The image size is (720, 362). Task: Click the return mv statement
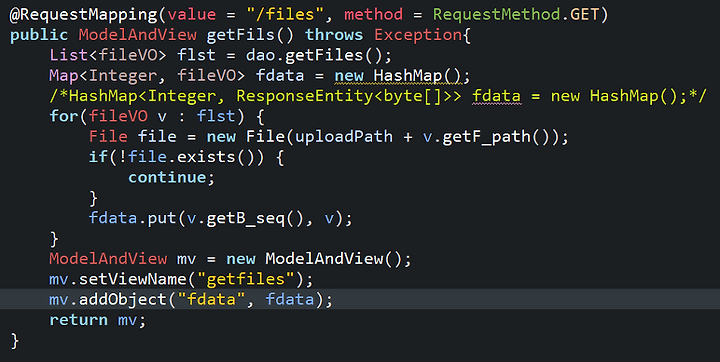97,320
